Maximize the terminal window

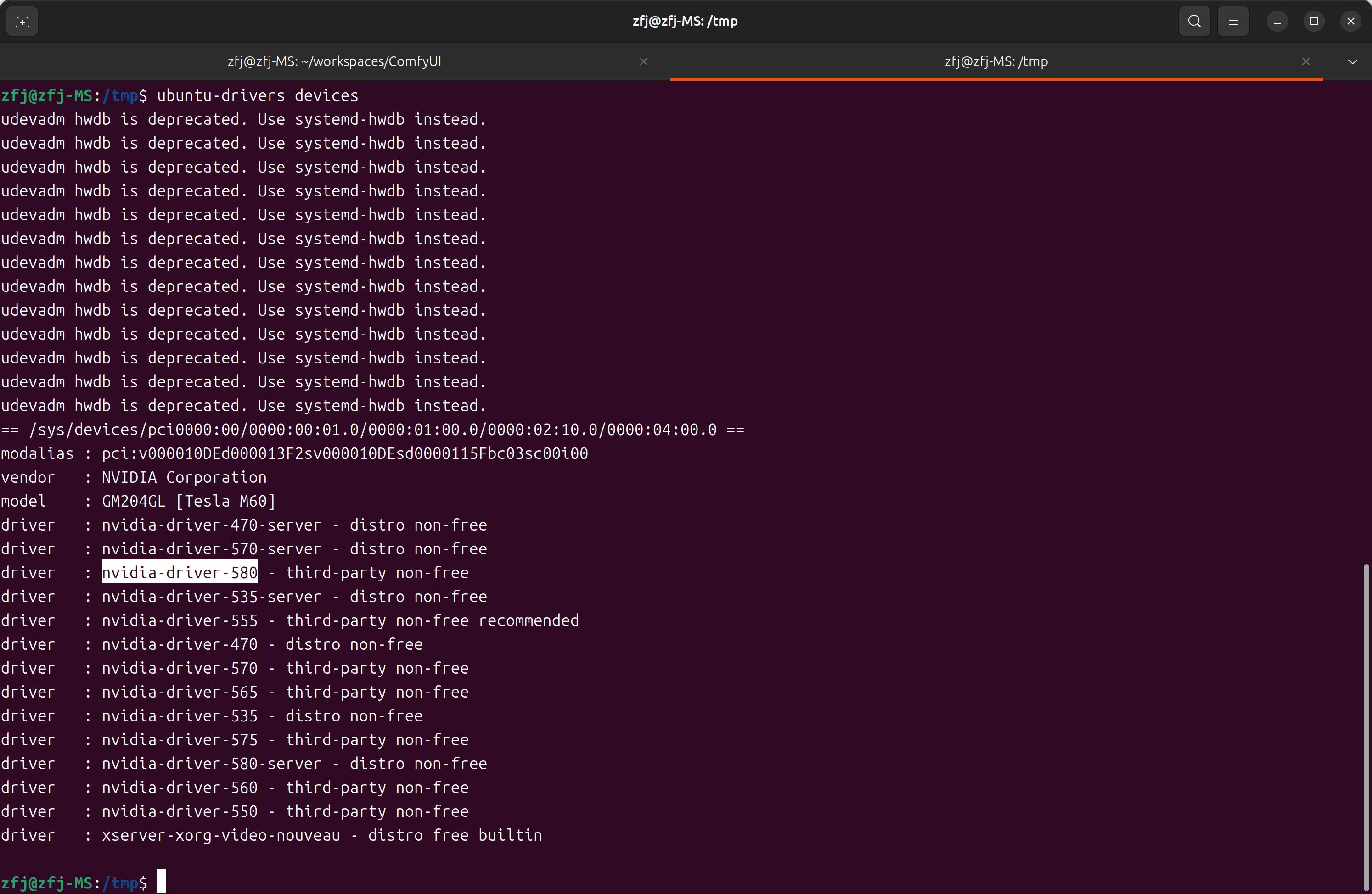pyautogui.click(x=1314, y=21)
